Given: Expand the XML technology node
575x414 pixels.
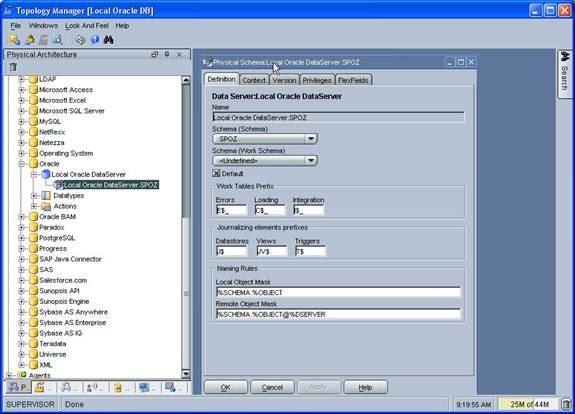Looking at the screenshot, I should tap(22, 365).
